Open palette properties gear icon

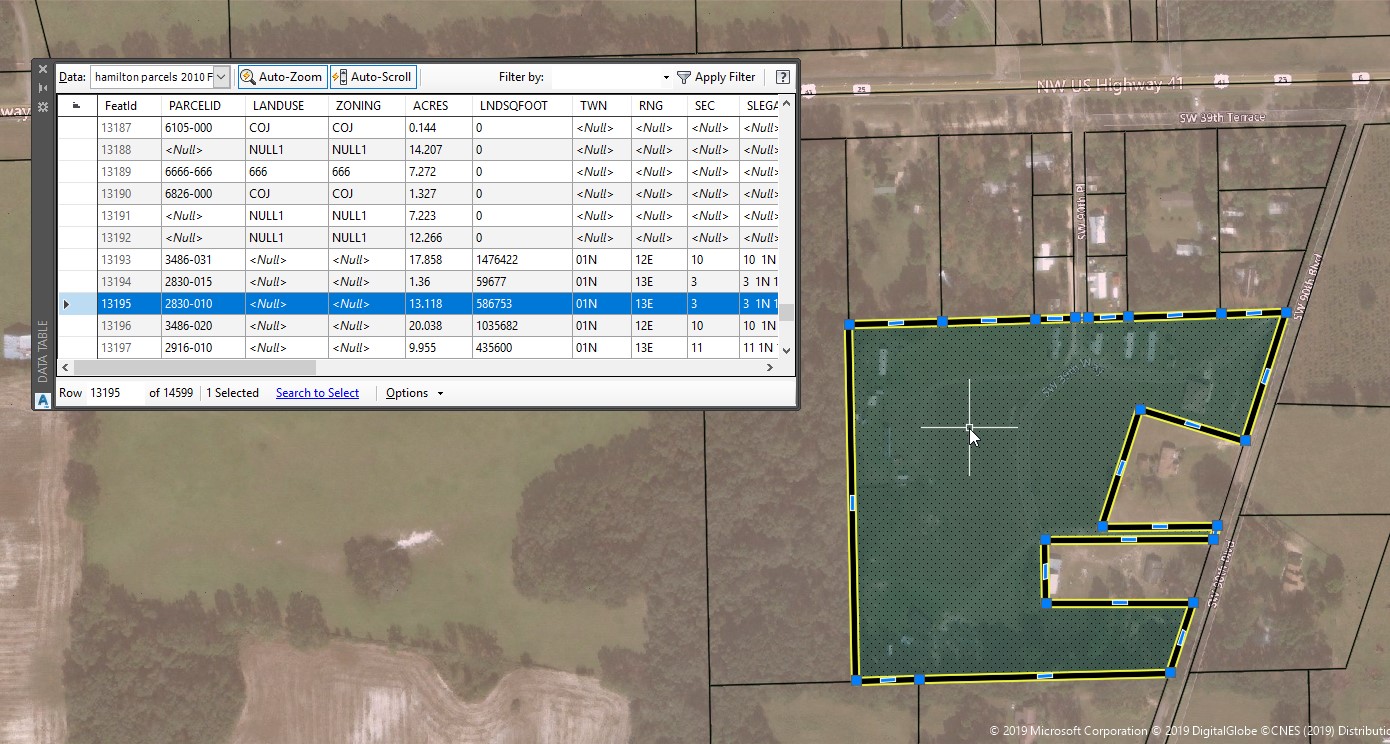[43, 106]
